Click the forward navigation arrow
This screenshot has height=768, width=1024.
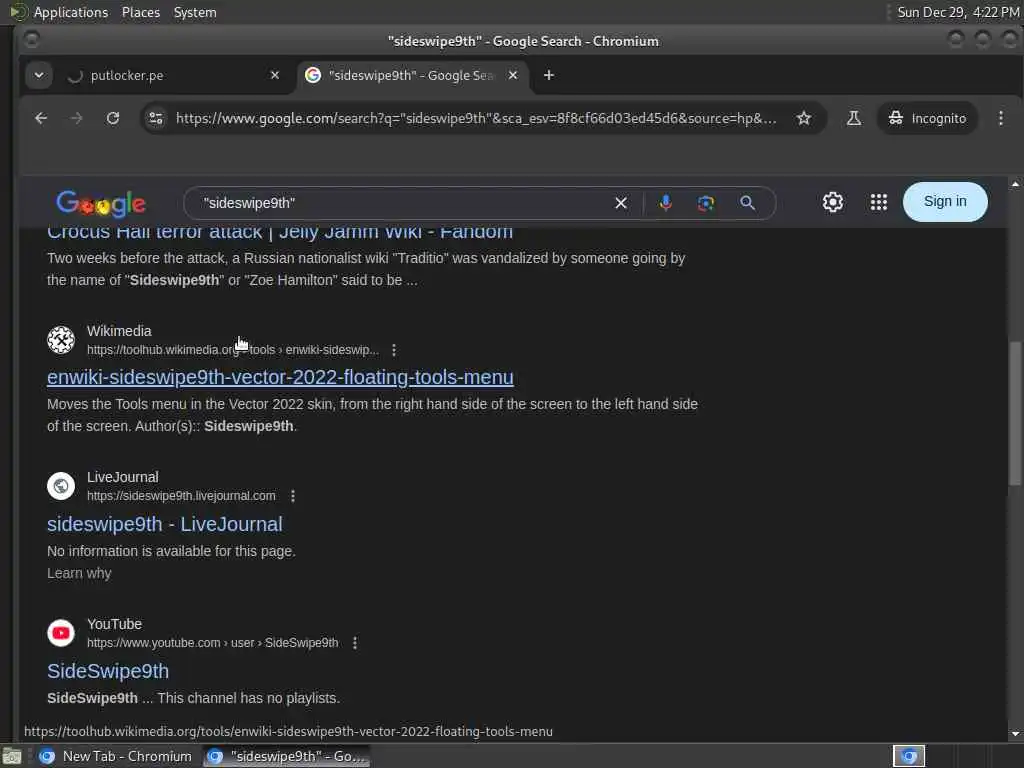(x=76, y=118)
